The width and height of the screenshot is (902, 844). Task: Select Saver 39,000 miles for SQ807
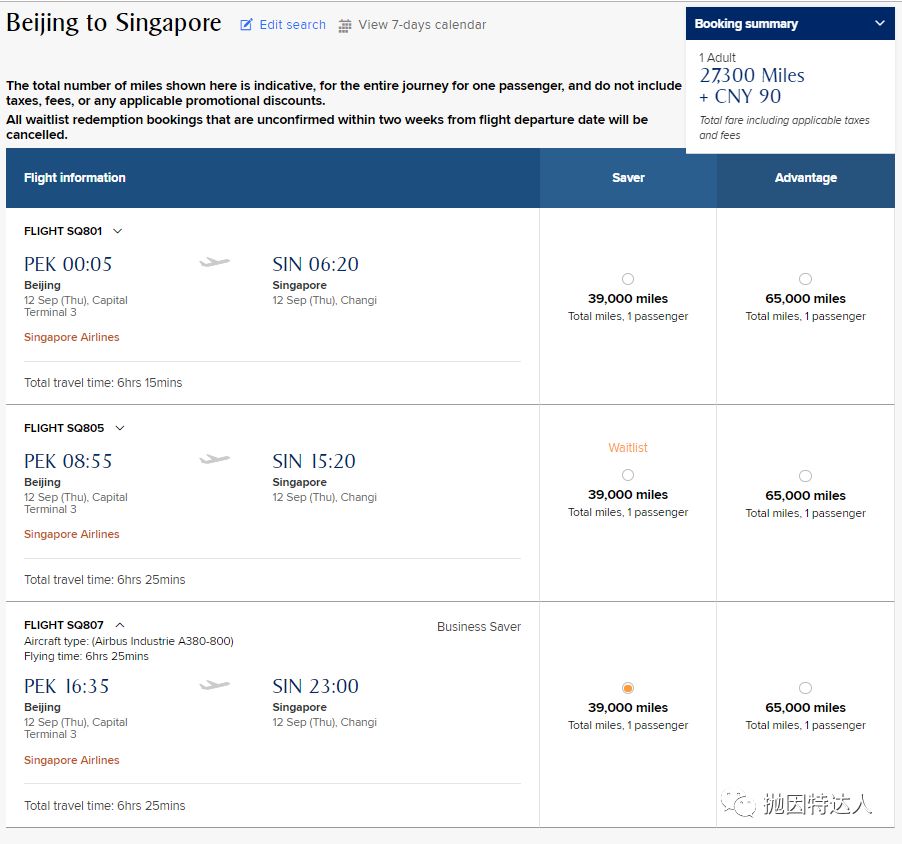pyautogui.click(x=628, y=688)
